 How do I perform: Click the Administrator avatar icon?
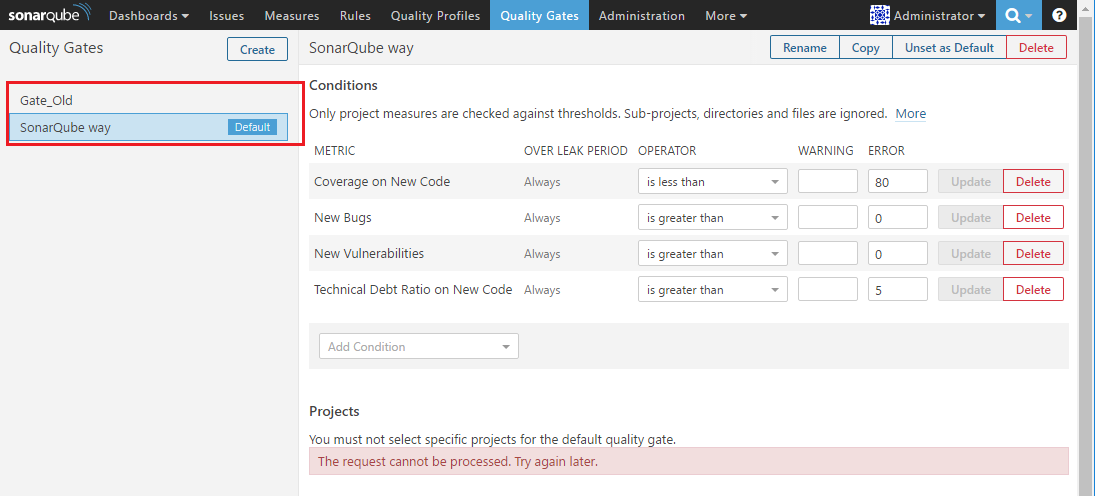click(879, 15)
